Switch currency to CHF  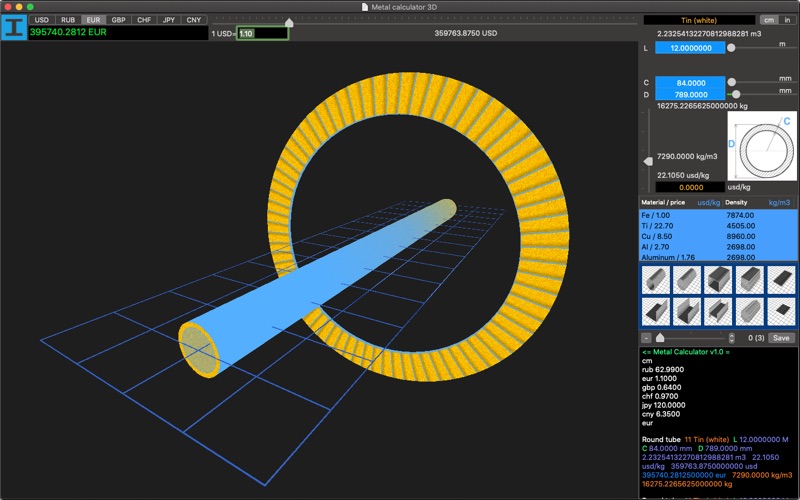pyautogui.click(x=144, y=20)
